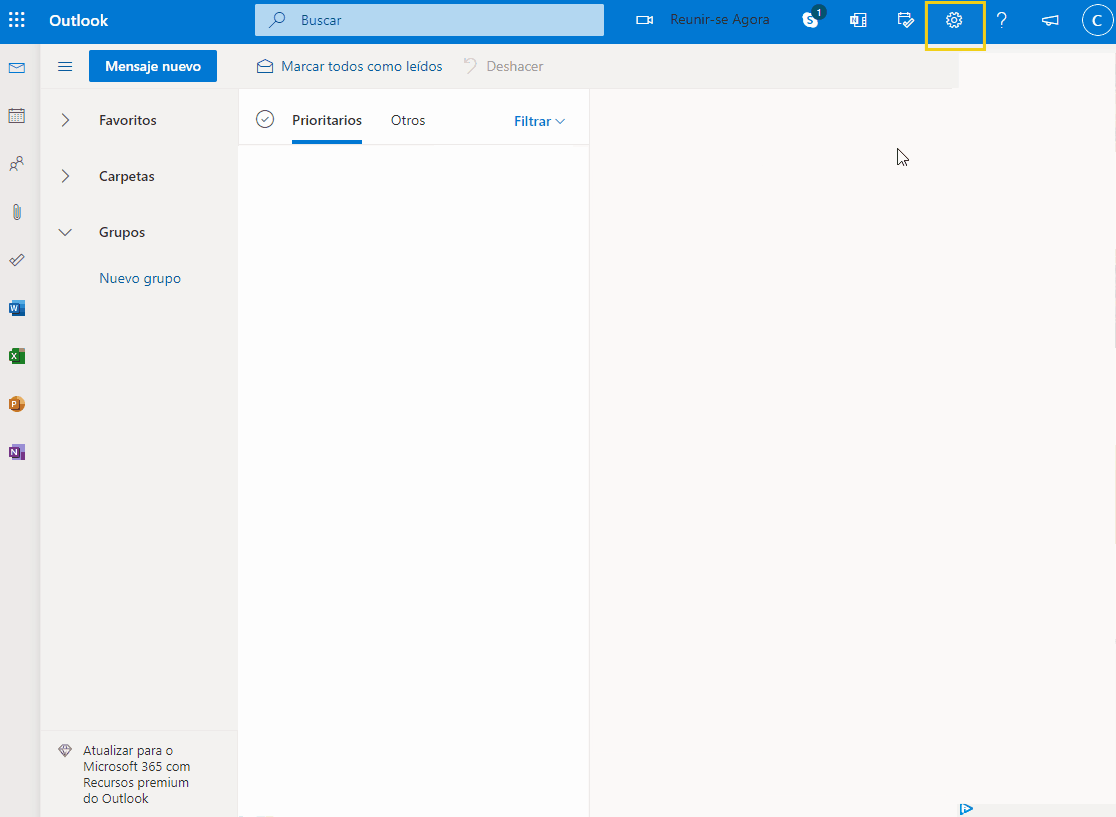1116x817 pixels.
Task: Click the ad choices icon at bottom right
Action: [x=966, y=808]
